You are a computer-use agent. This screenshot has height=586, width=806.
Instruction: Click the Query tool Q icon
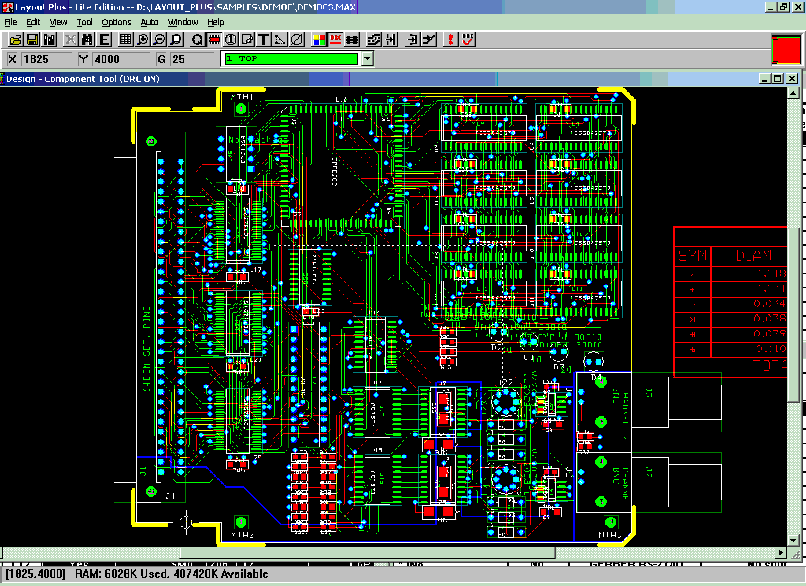[196, 40]
